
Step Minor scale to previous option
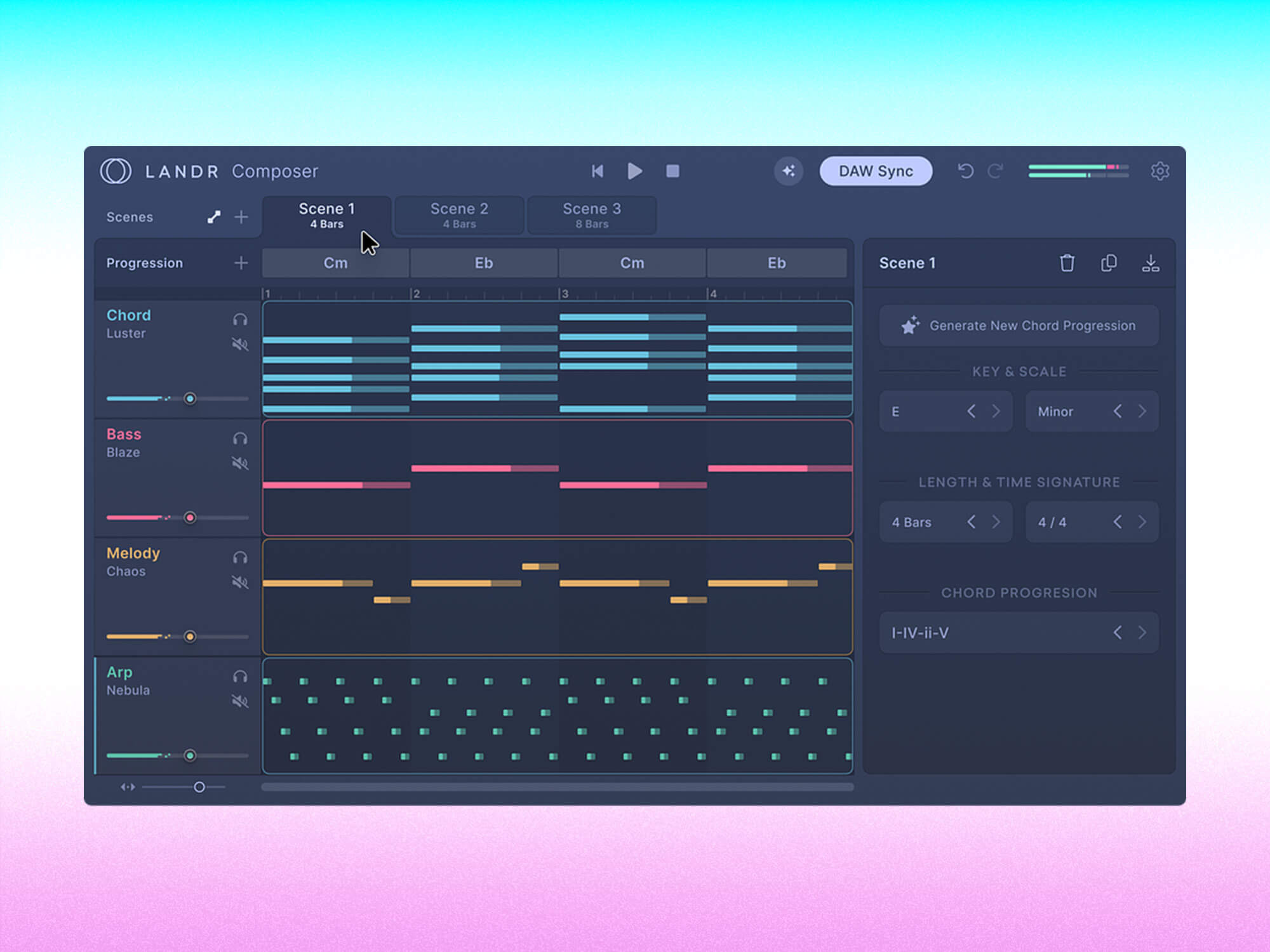(x=1118, y=411)
